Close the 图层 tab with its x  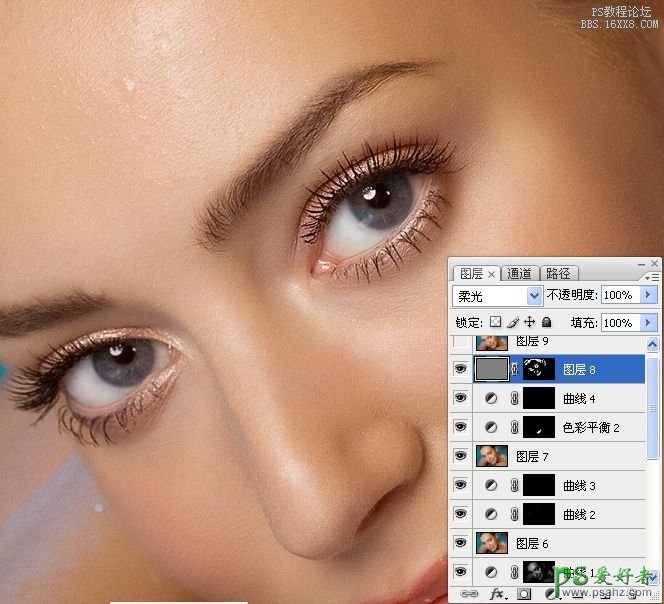coord(491,274)
